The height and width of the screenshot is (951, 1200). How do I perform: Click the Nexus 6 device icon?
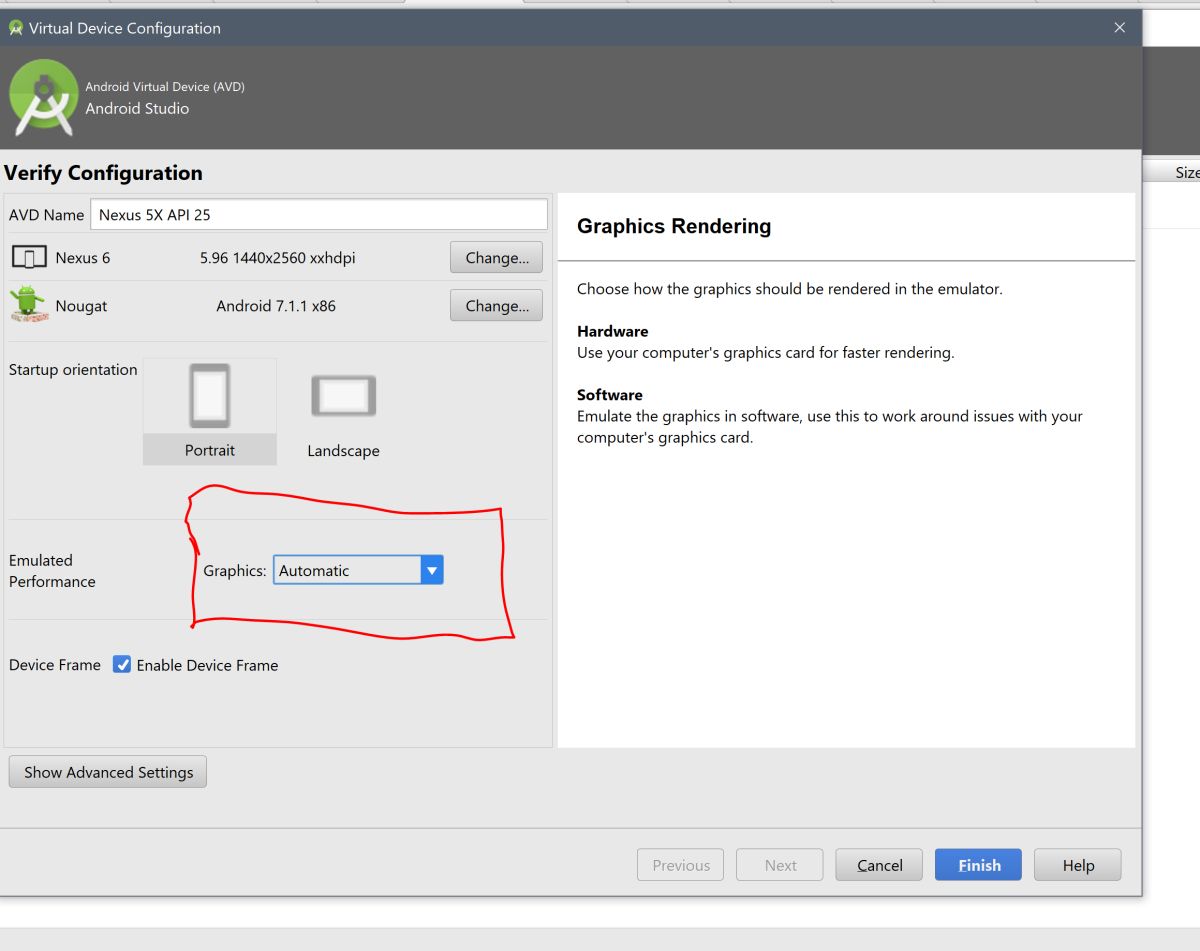point(29,258)
